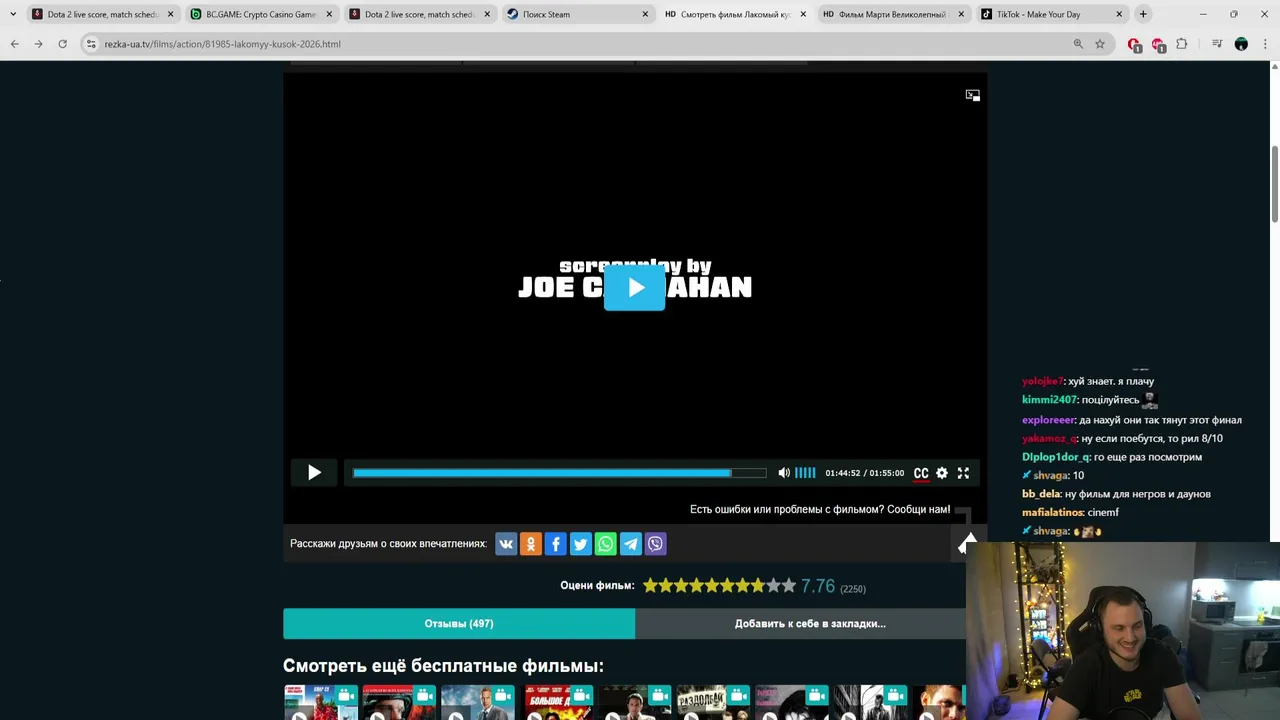1280x720 pixels.
Task: Open the Отзывы (497) reviews tab
Action: click(x=459, y=623)
